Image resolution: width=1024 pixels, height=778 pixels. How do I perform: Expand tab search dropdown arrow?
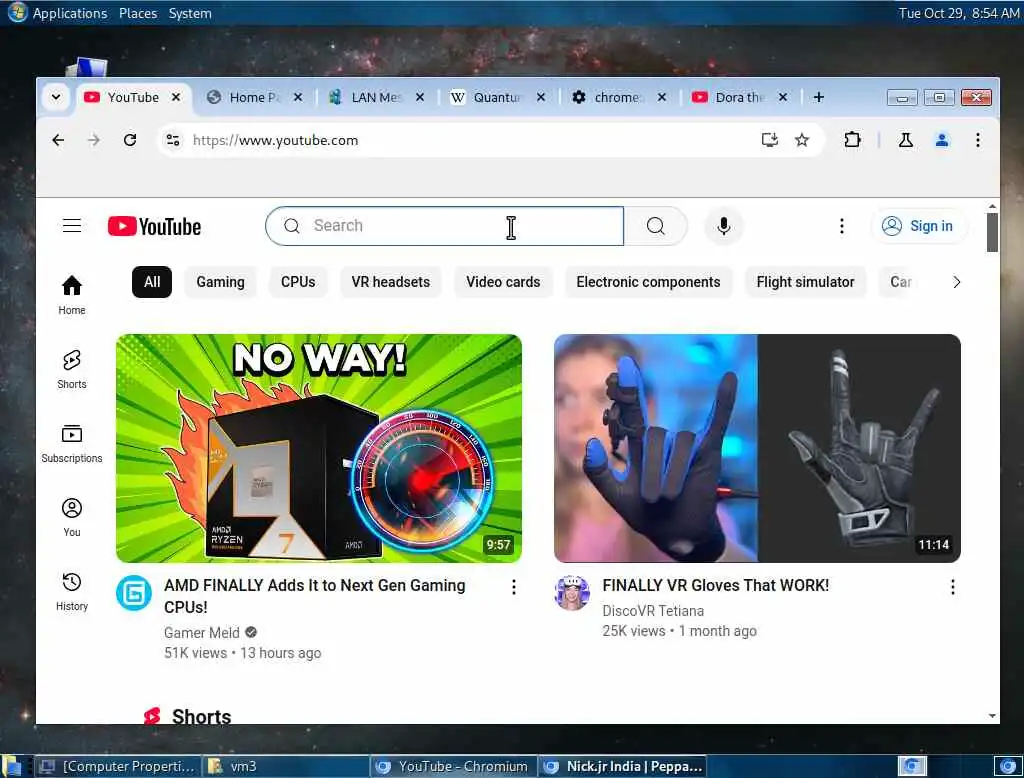[56, 97]
